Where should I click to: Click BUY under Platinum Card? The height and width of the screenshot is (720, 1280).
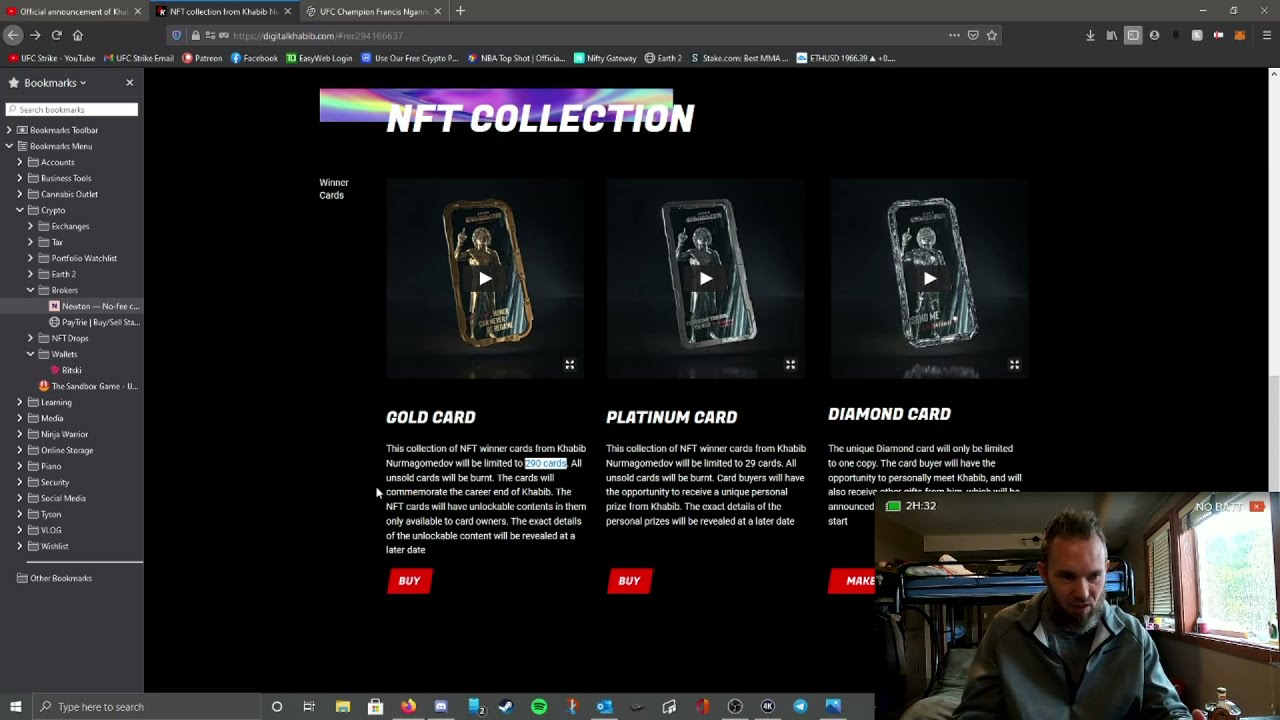629,581
